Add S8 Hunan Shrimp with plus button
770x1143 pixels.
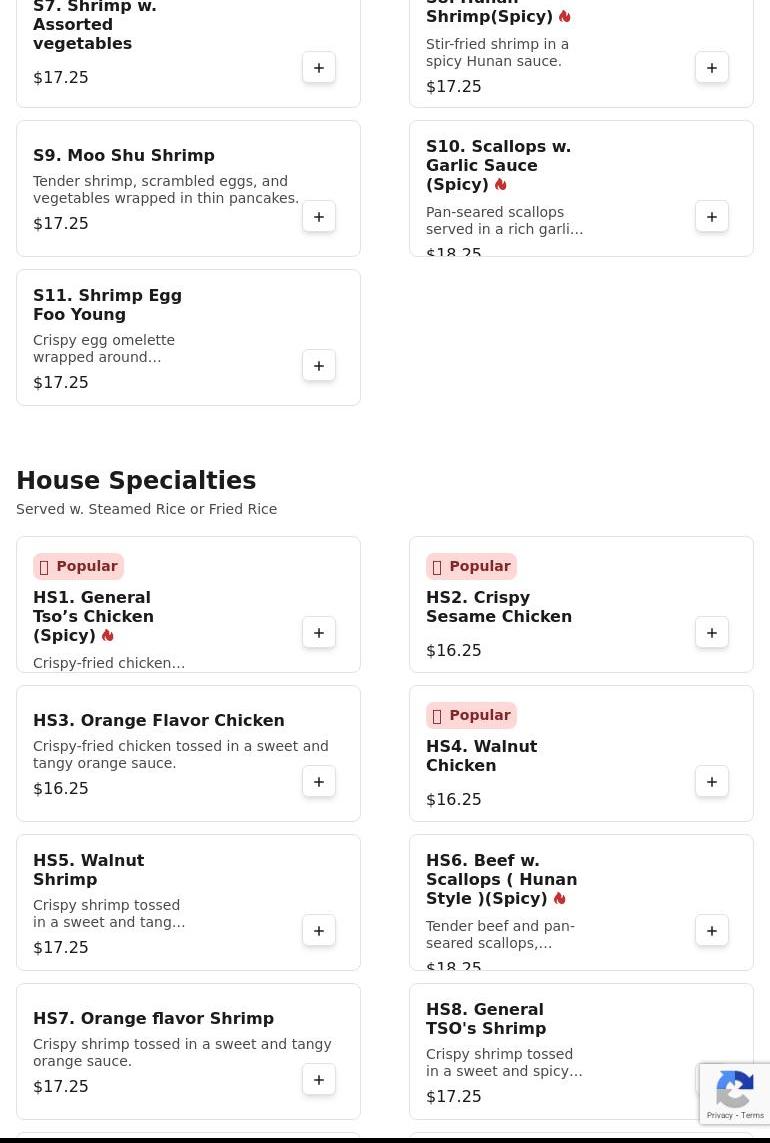712,68
